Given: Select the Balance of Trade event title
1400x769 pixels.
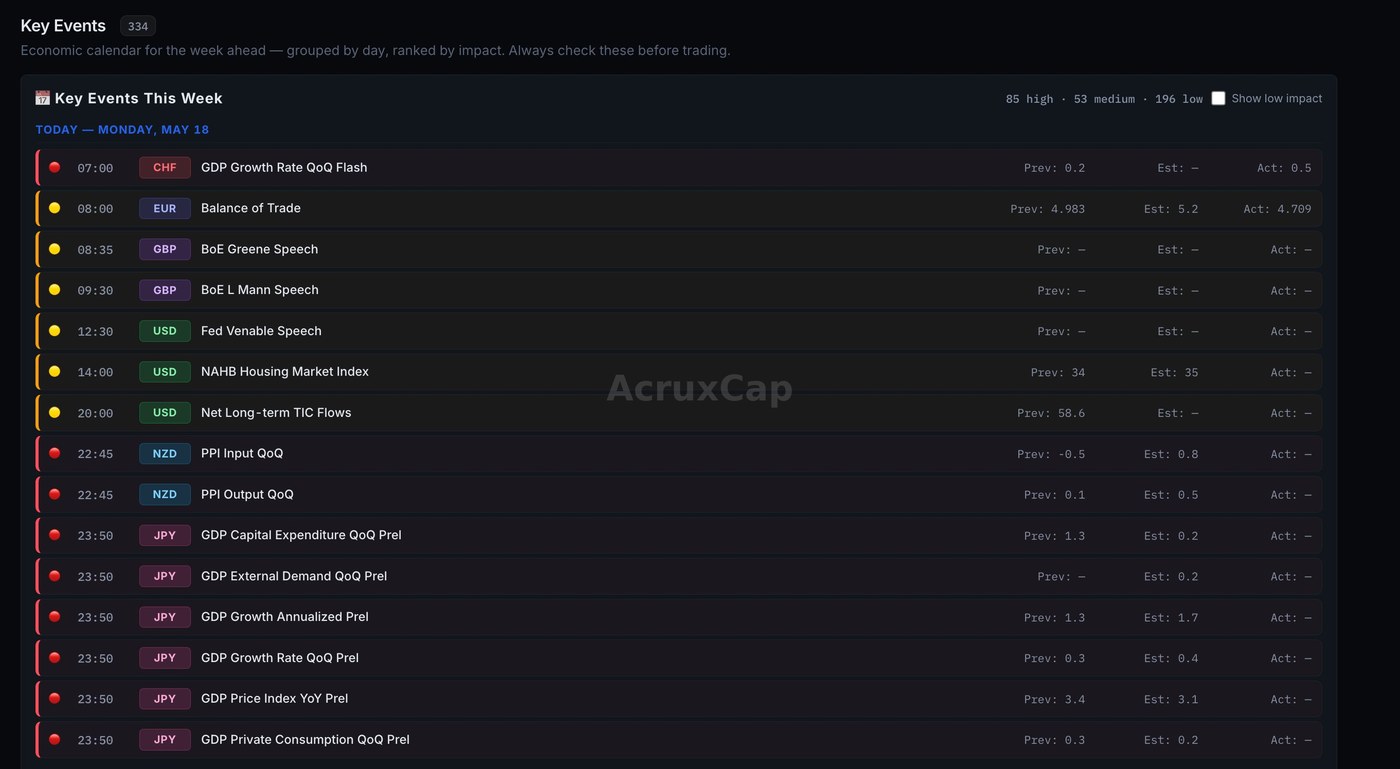Looking at the screenshot, I should [x=251, y=208].
